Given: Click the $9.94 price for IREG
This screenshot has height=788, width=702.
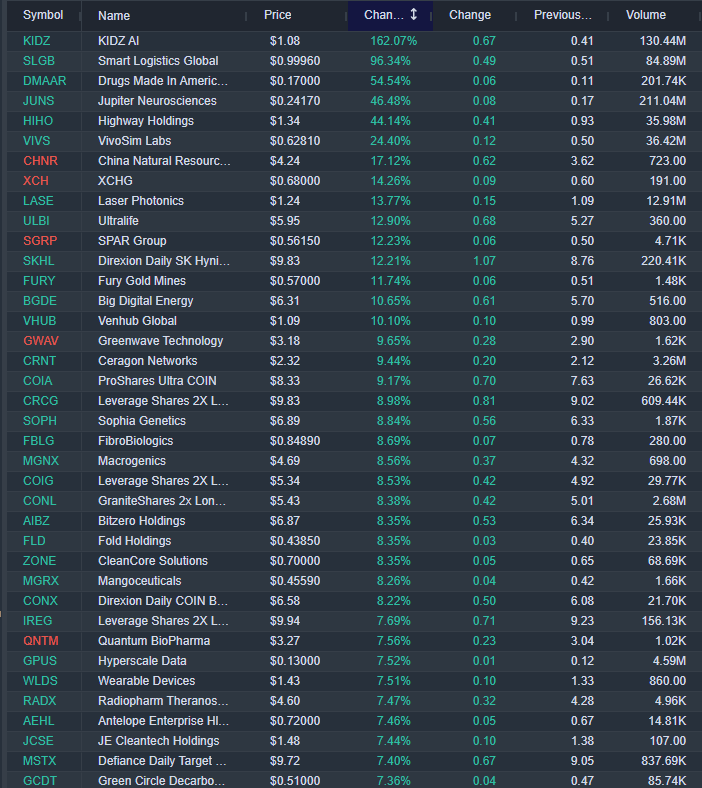Looking at the screenshot, I should tap(285, 621).
